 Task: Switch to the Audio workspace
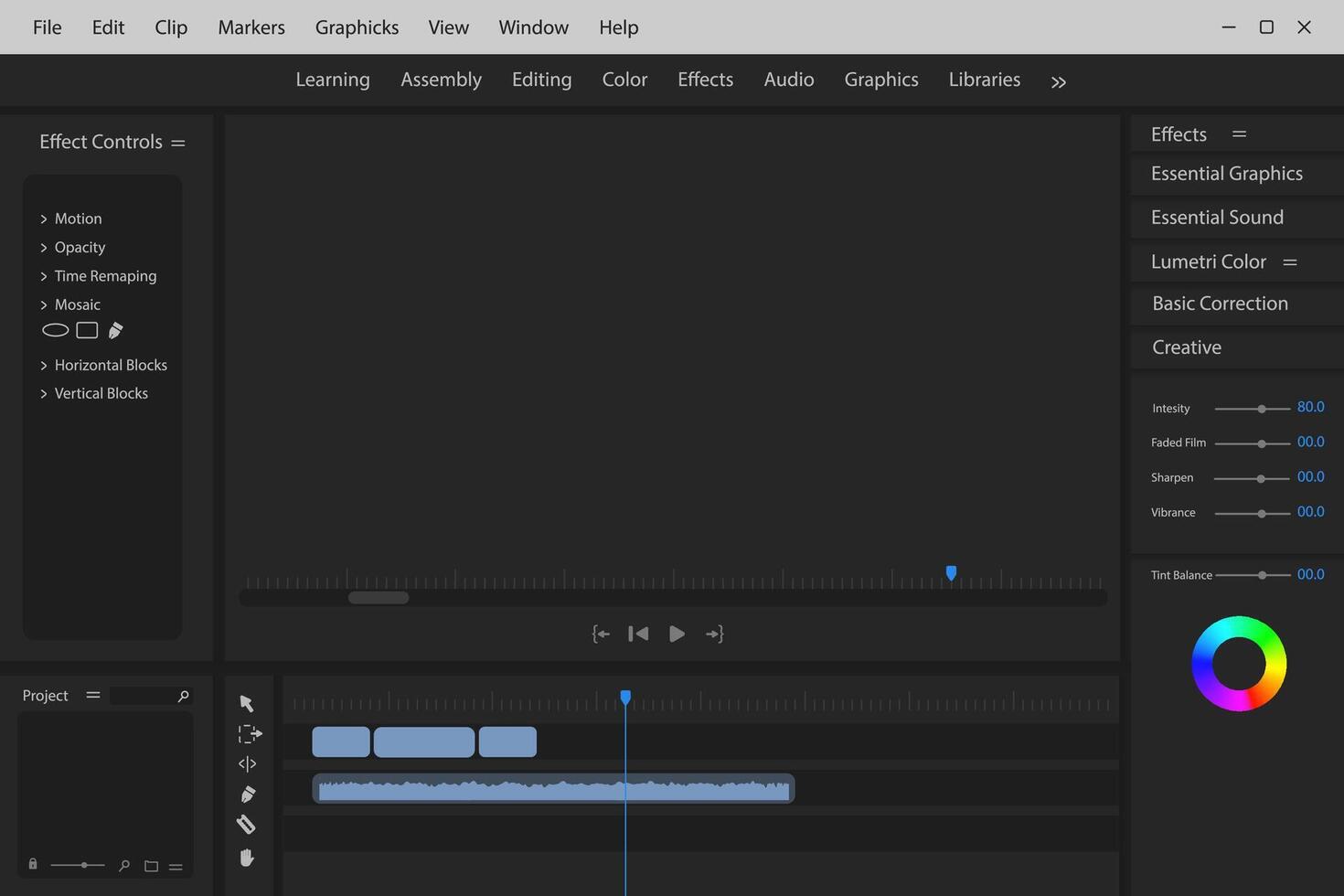pos(789,80)
